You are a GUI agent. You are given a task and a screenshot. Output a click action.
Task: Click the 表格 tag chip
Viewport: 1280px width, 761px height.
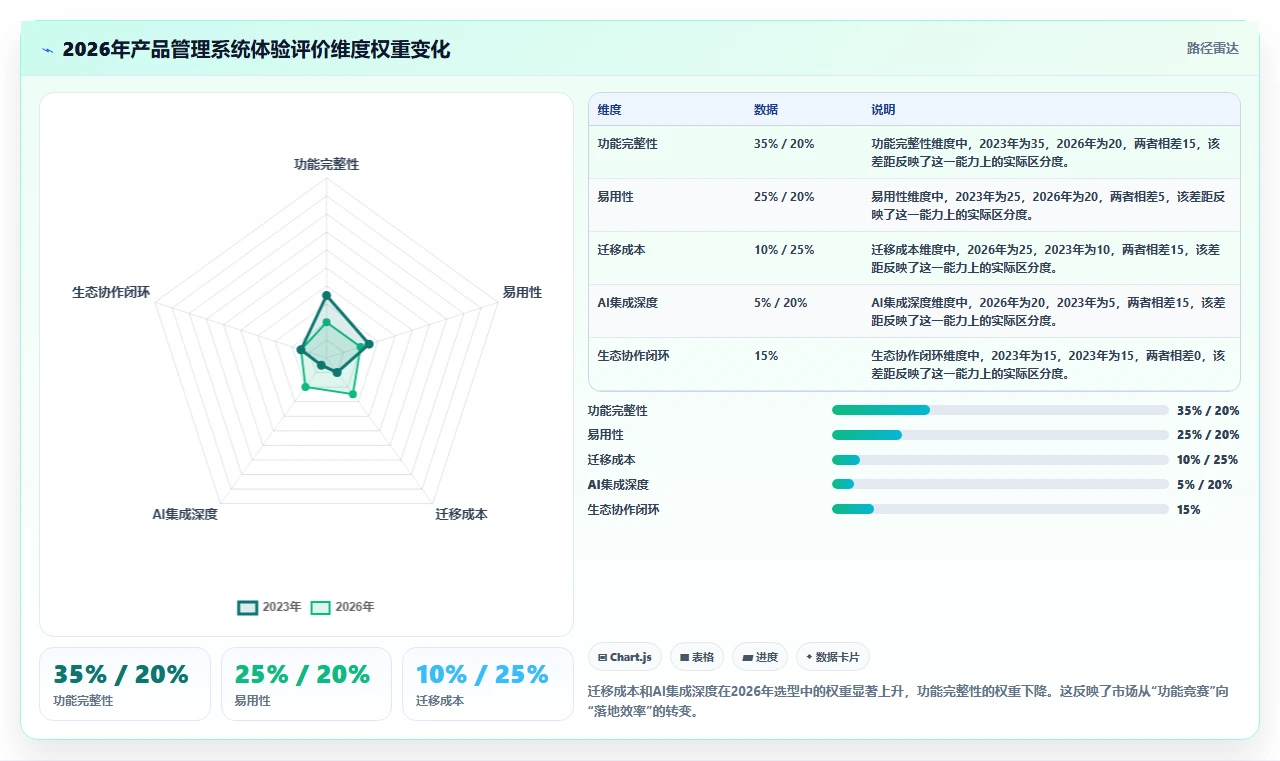pyautogui.click(x=697, y=657)
